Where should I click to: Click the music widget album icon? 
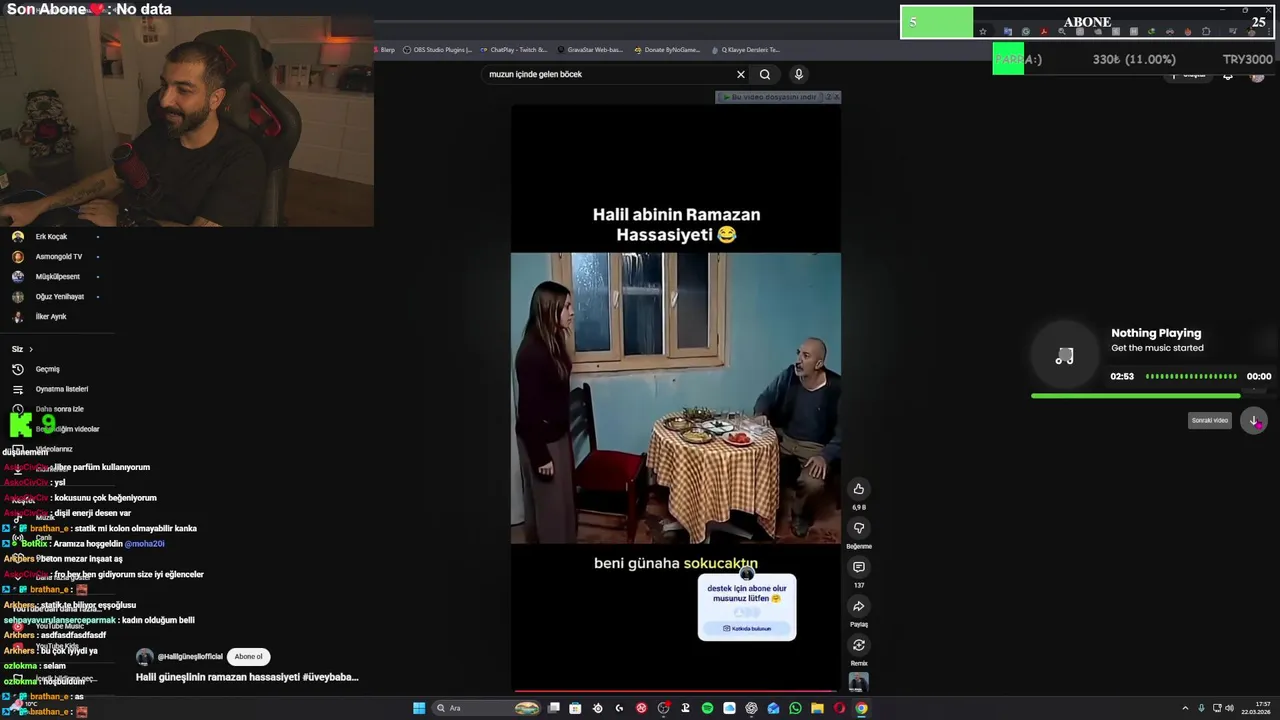click(x=1064, y=356)
